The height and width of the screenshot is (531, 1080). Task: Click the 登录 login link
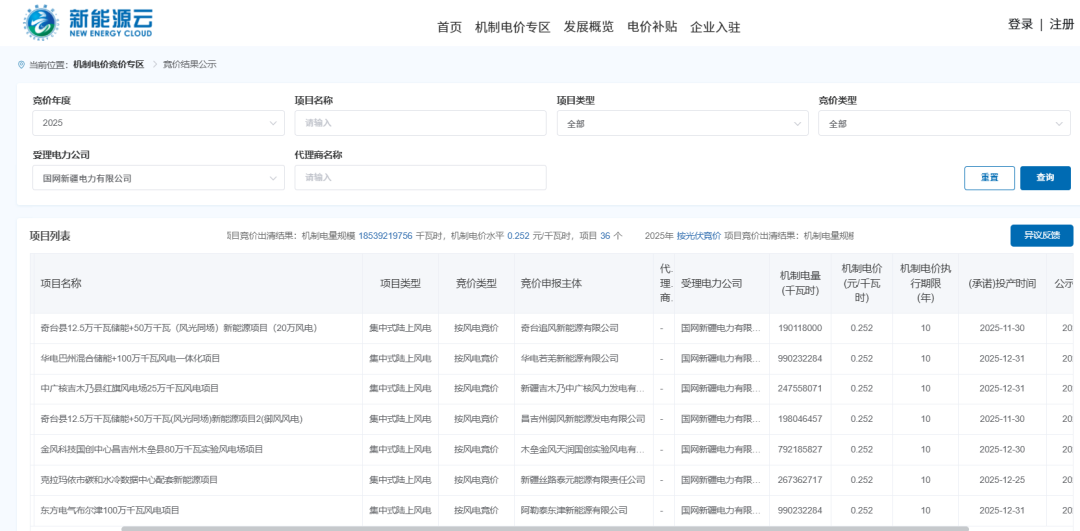[x=1020, y=24]
